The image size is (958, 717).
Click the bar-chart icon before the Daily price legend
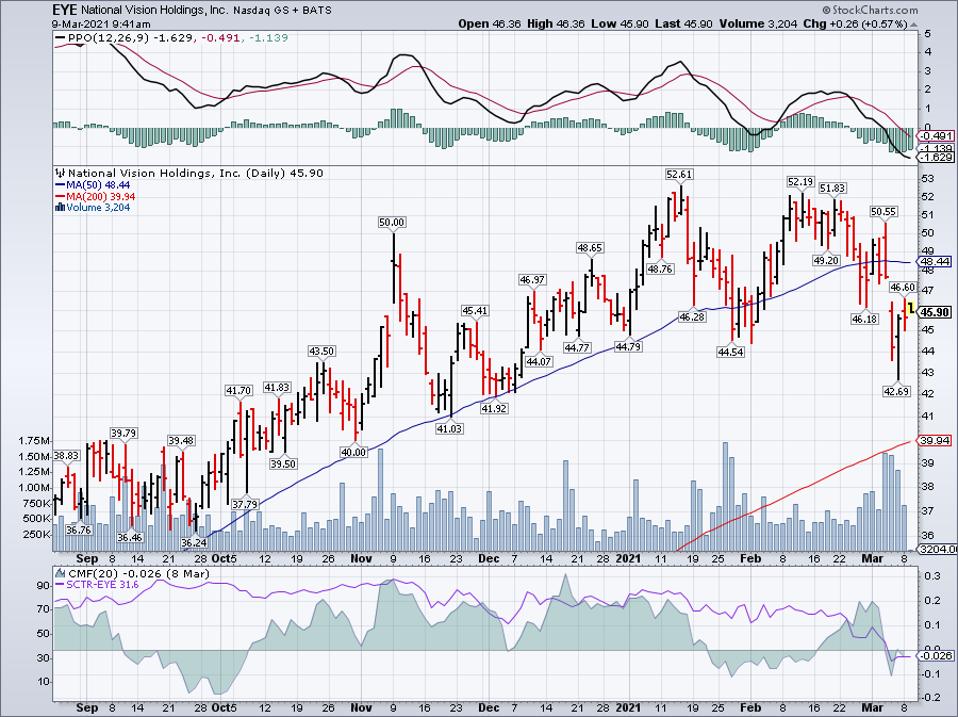pos(60,173)
